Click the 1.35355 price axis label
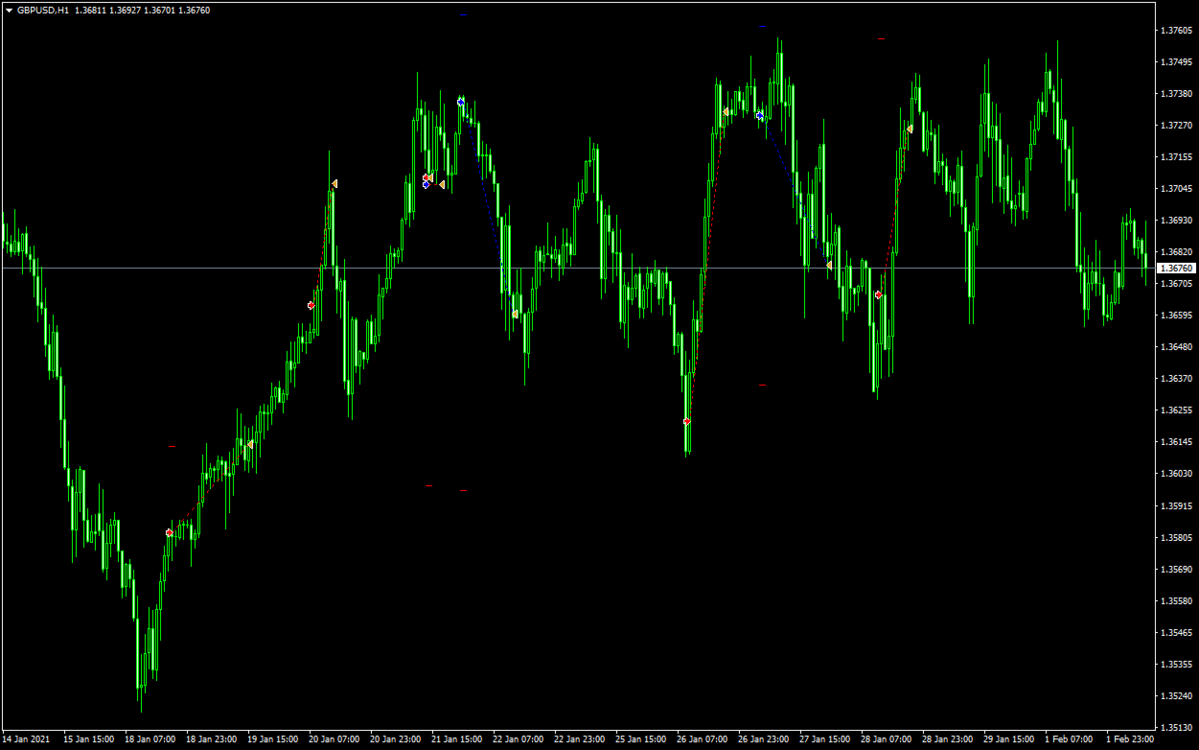The height and width of the screenshot is (750, 1199). 1176,664
